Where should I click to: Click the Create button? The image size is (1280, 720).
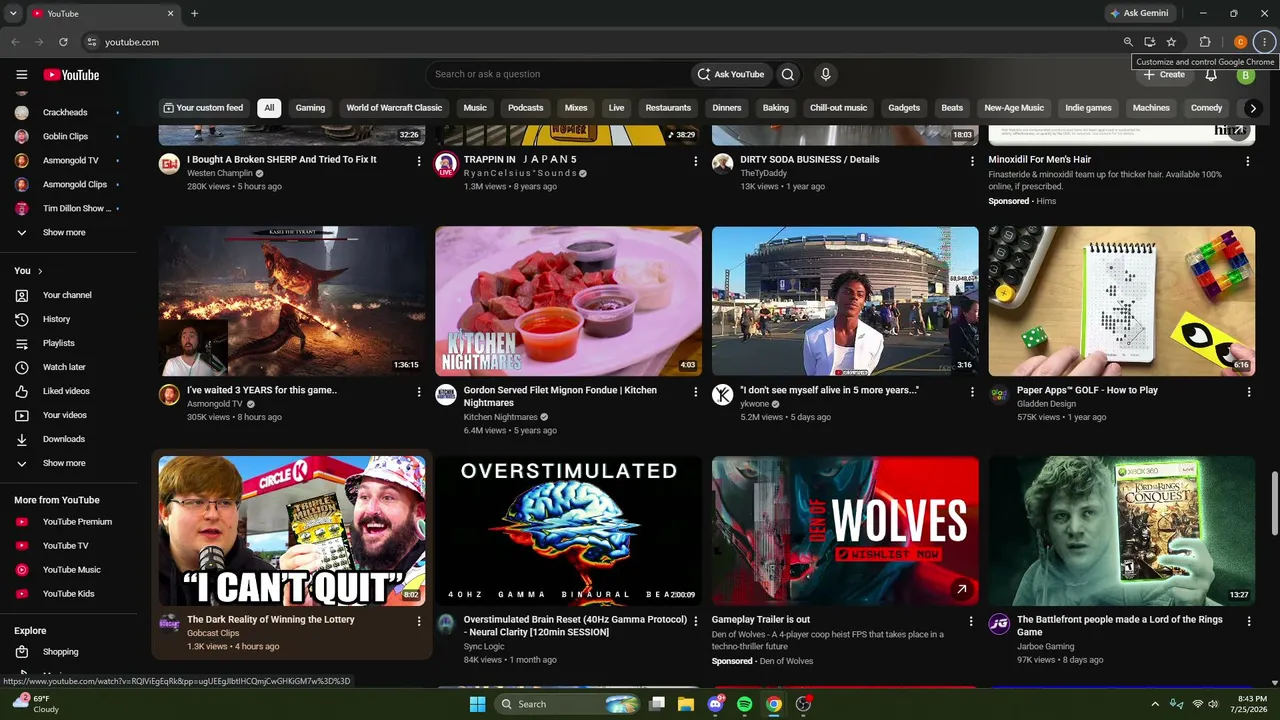[x=1164, y=75]
